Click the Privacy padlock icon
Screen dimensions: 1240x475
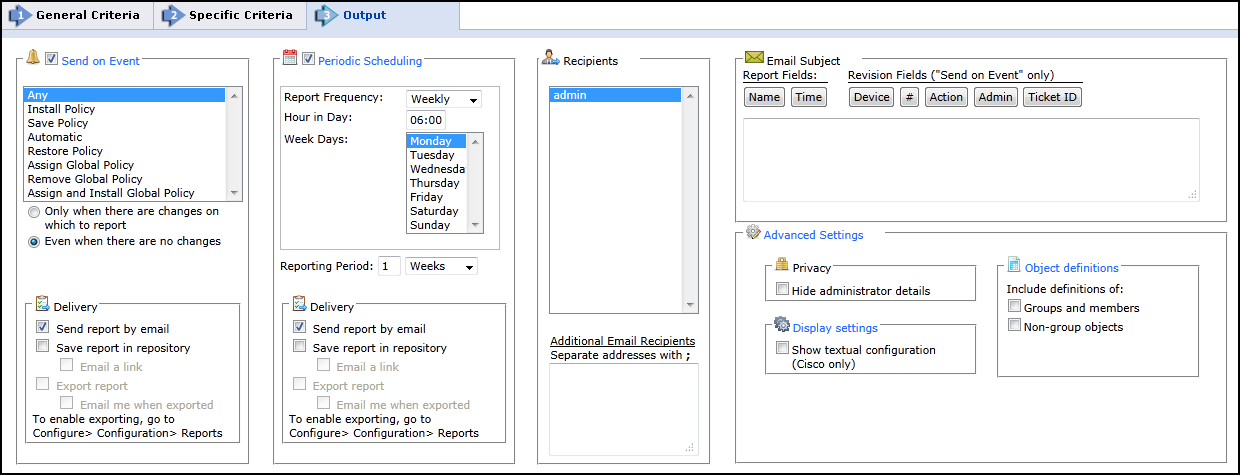click(782, 265)
